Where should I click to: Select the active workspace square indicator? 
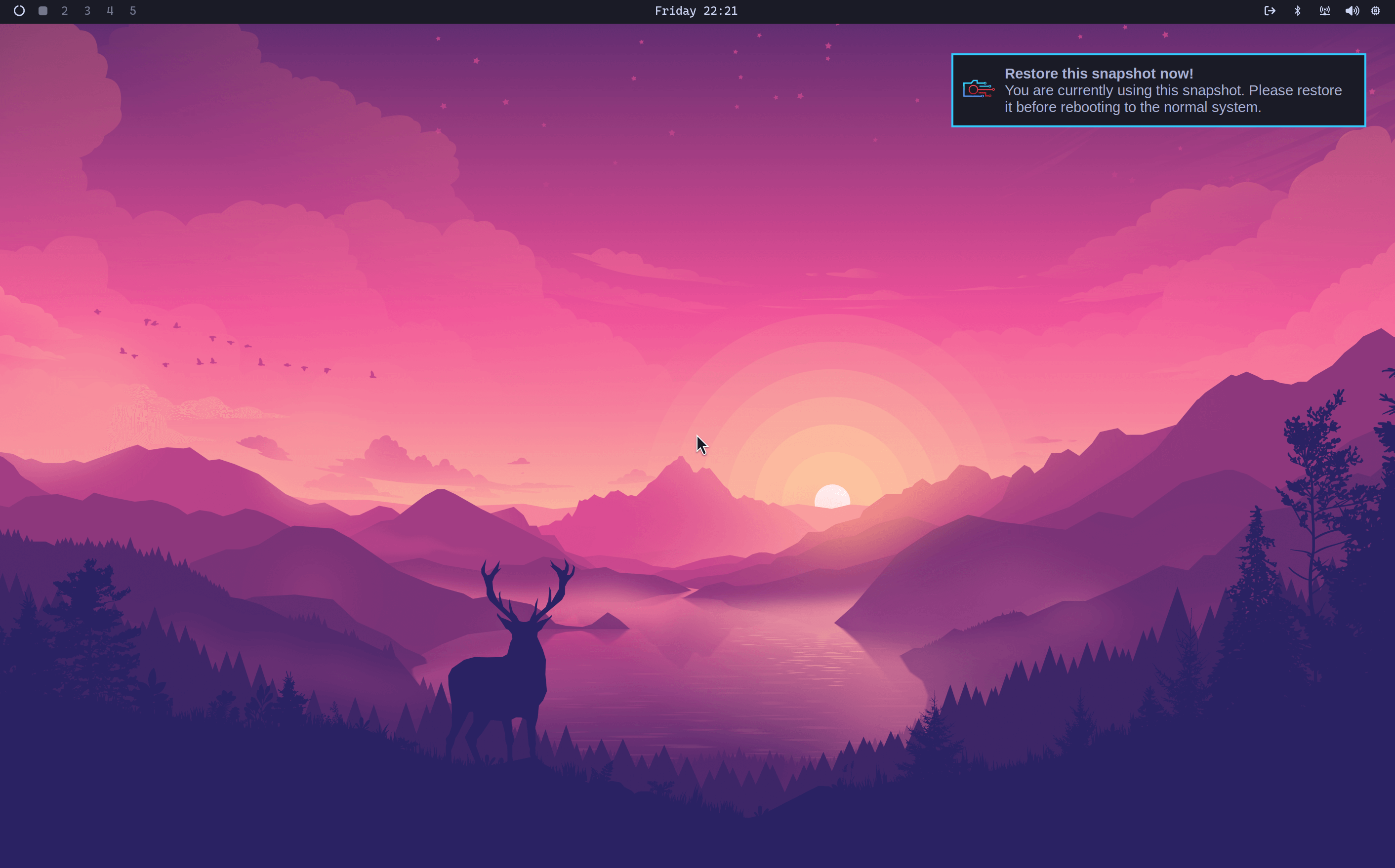click(42, 11)
